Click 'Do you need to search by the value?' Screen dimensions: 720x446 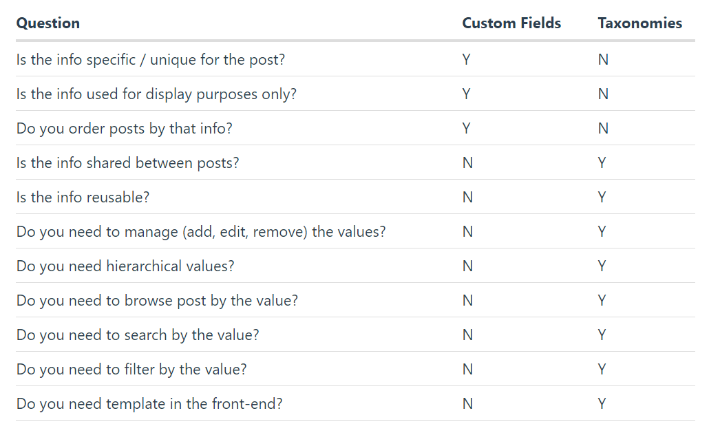pyautogui.click(x=138, y=335)
